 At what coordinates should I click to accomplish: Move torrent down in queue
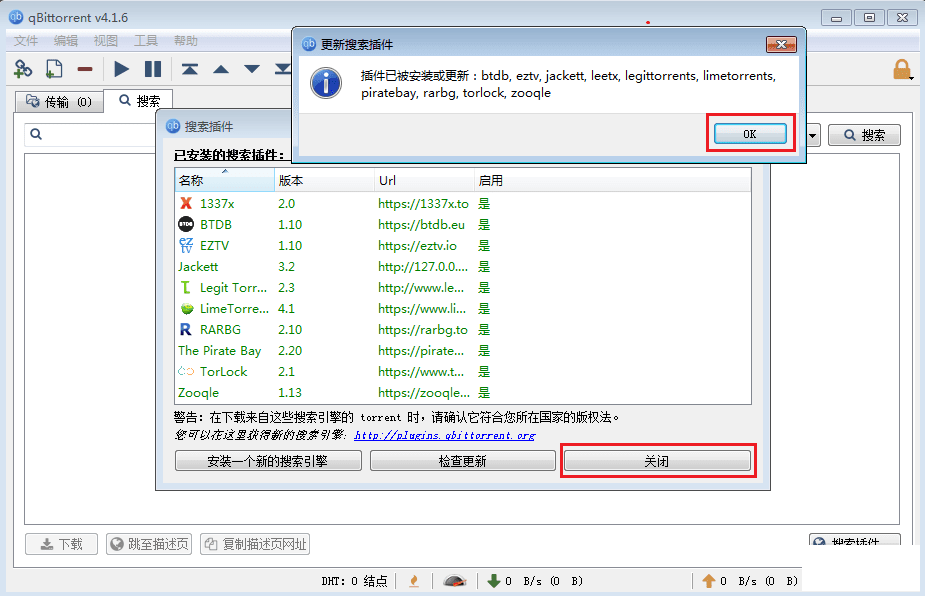pyautogui.click(x=252, y=69)
